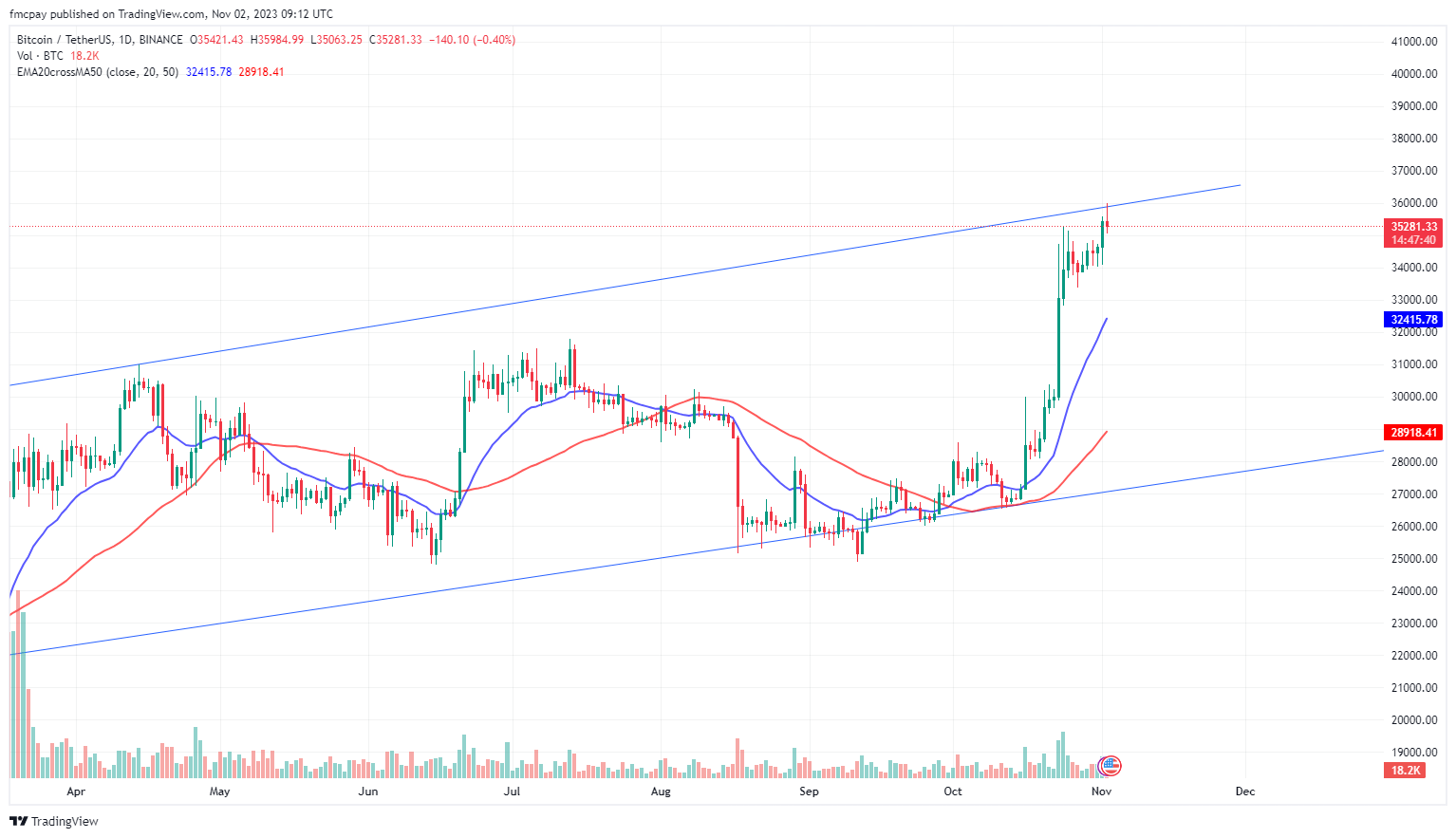
Task: Click the blue 32415.78 value in indicator legend
Action: (209, 72)
